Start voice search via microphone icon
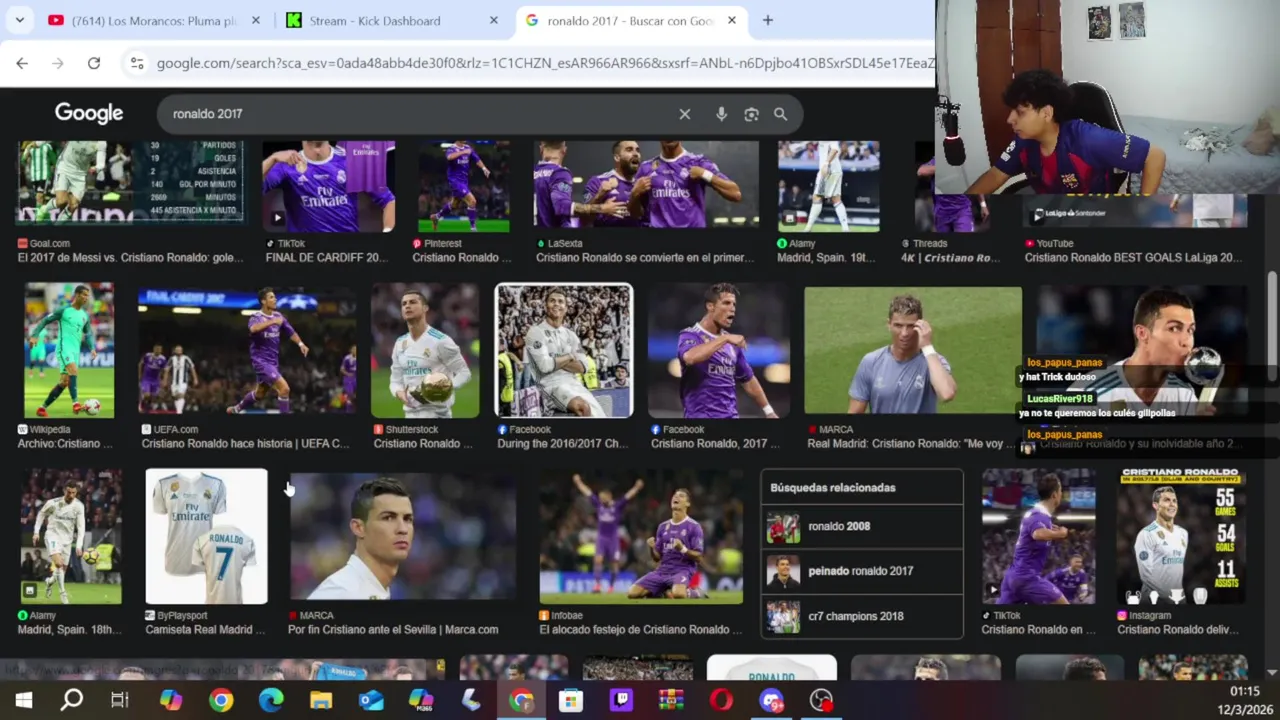The width and height of the screenshot is (1280, 720). pyautogui.click(x=721, y=114)
